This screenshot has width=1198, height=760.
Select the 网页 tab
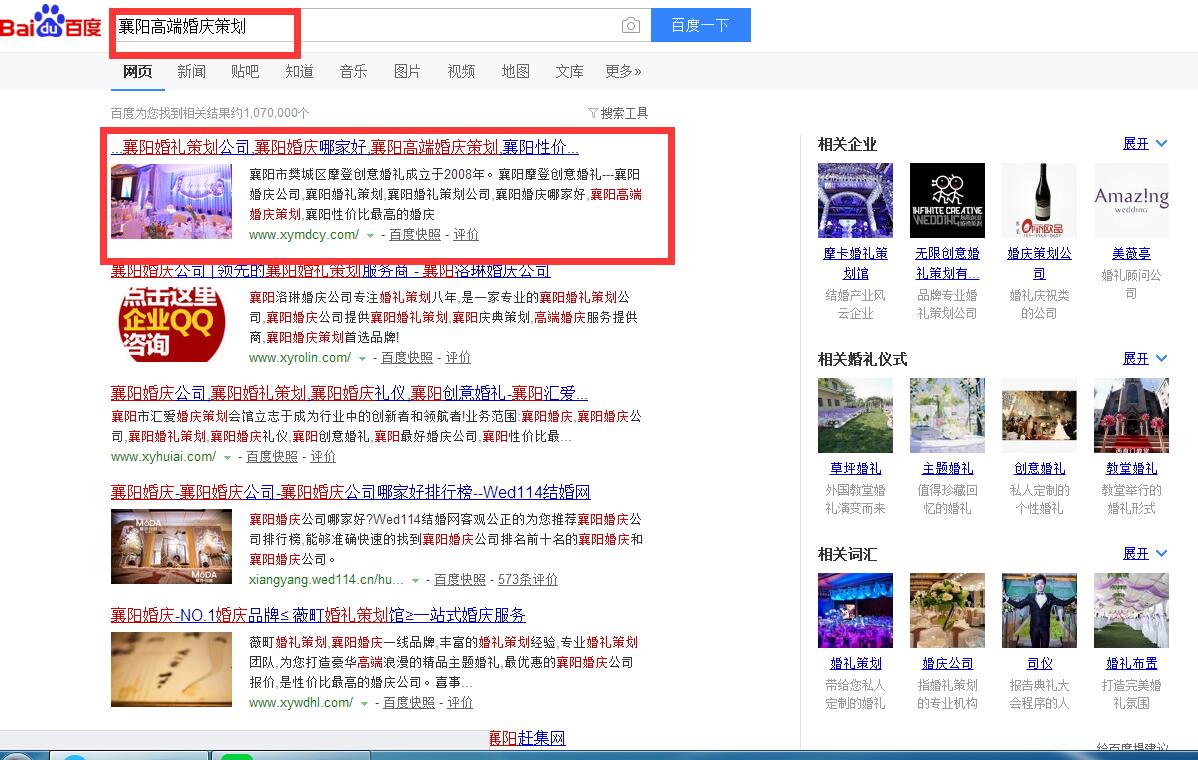point(138,71)
